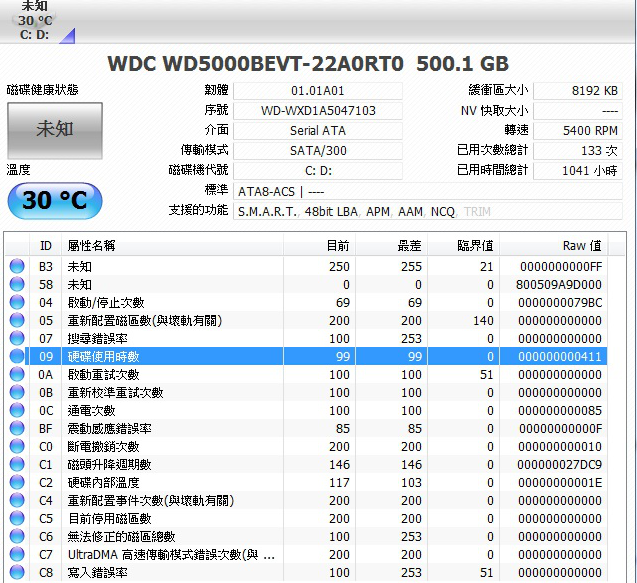The width and height of the screenshot is (637, 583).
Task: Click the Raw 值 column header
Action: (554, 245)
